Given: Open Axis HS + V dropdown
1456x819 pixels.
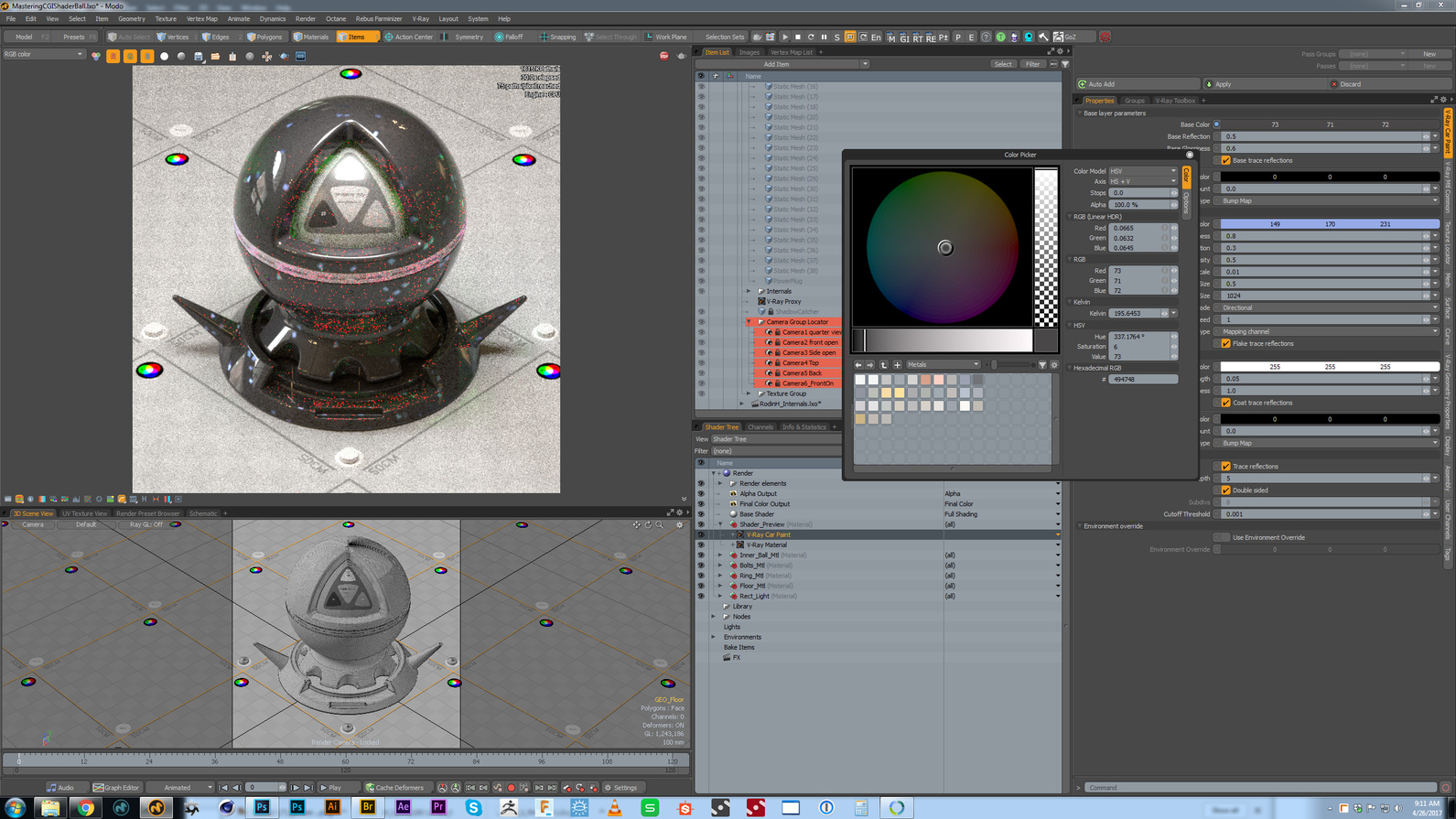Looking at the screenshot, I should tap(1143, 181).
